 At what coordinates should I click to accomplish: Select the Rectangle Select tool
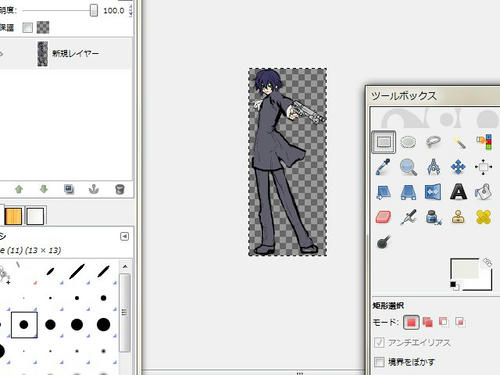383,142
